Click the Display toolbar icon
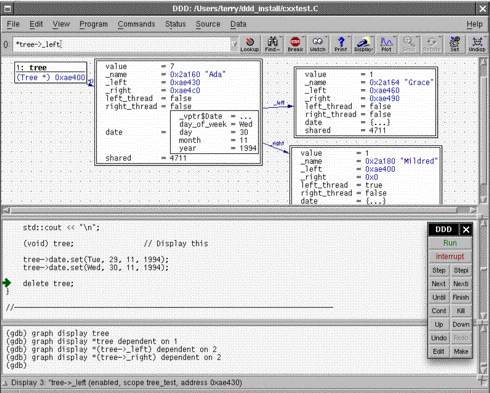Viewport: 490px width, 393px height. (363, 44)
